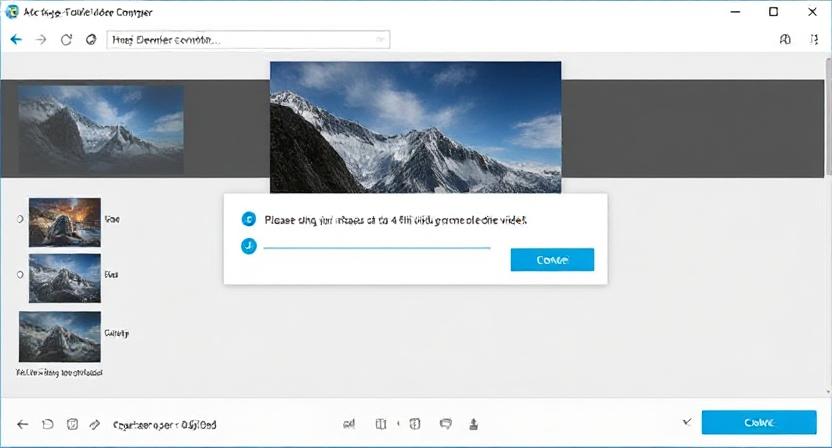
Task: Open the address bar dropdown arrow
Action: tap(380, 40)
